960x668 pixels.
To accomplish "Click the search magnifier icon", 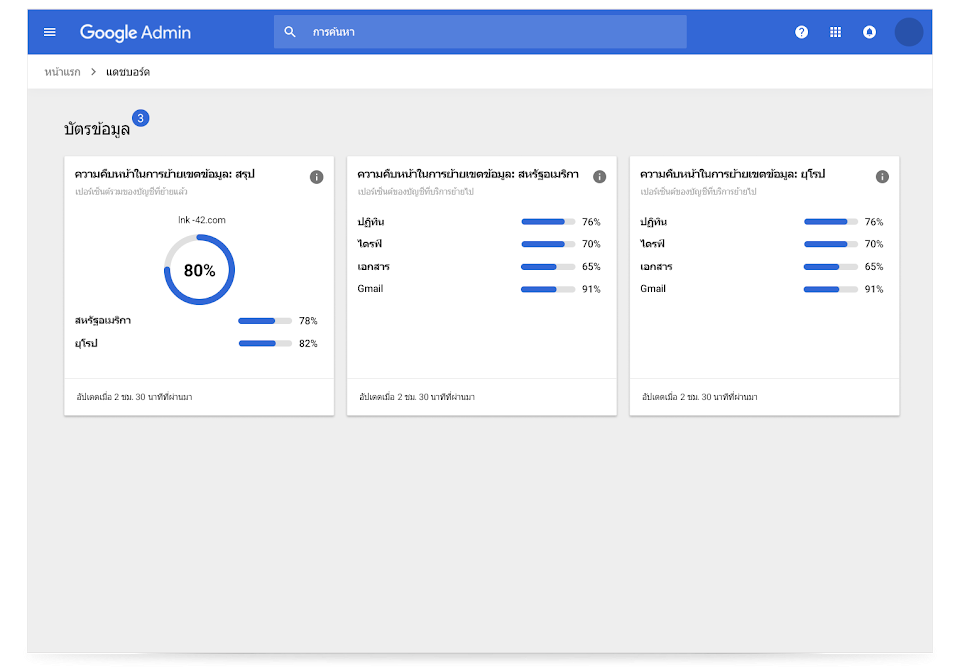I will (290, 32).
